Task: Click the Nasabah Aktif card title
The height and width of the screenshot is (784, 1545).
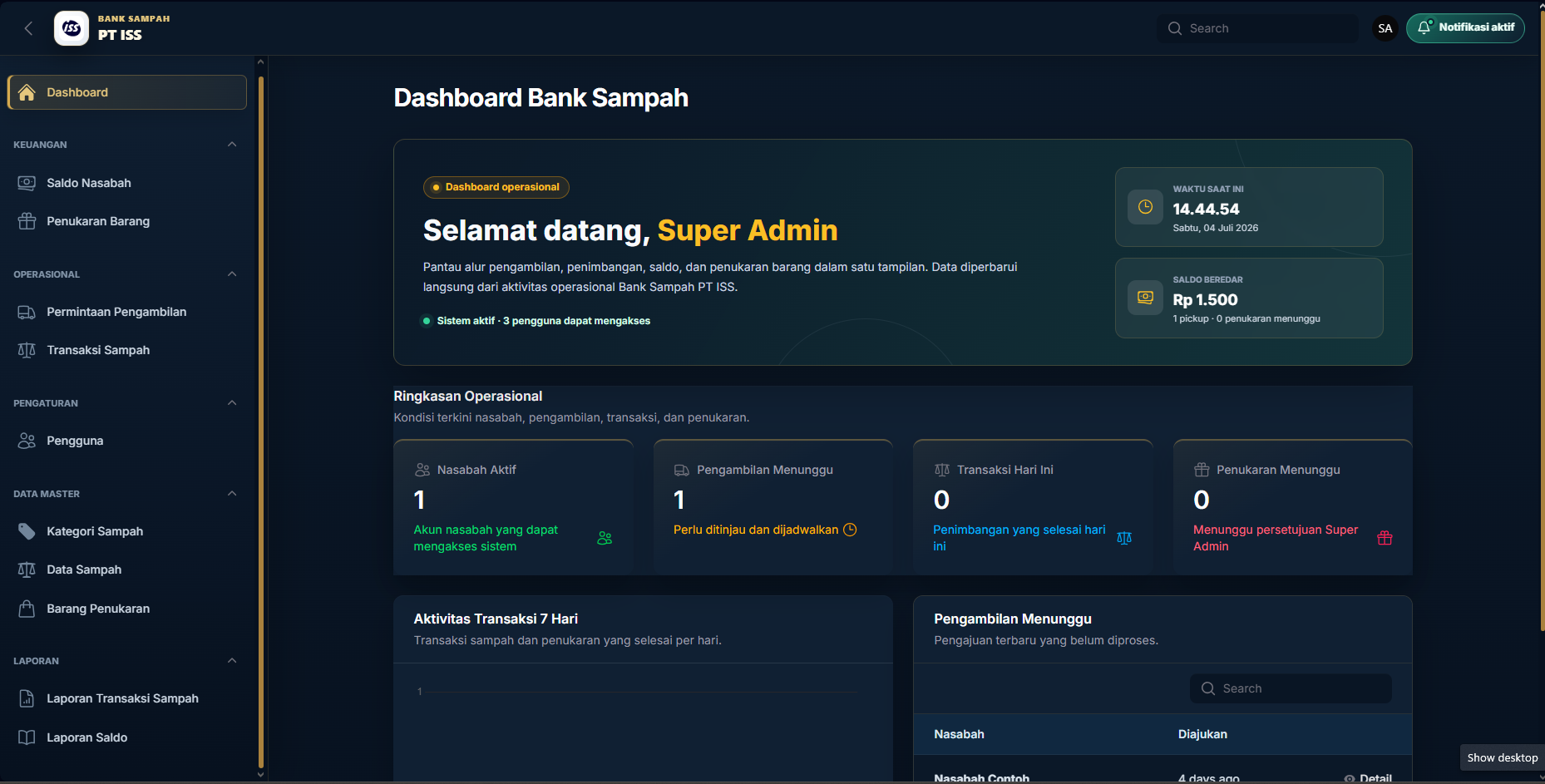Action: pyautogui.click(x=476, y=470)
